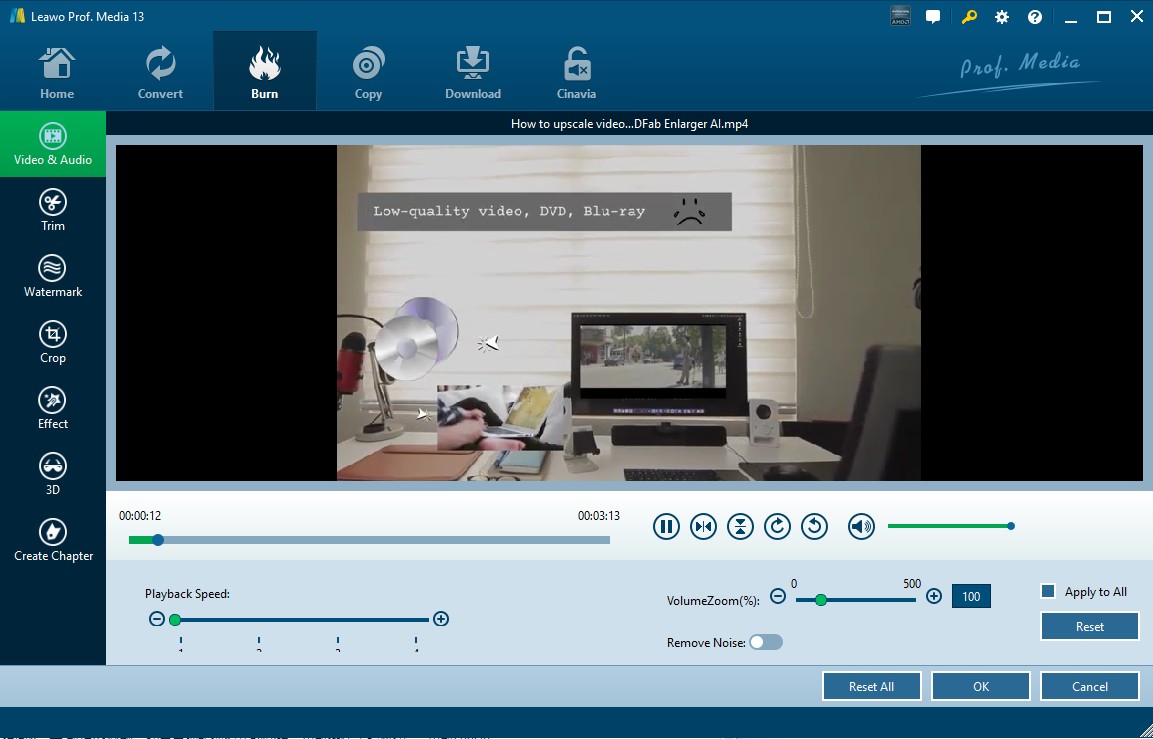Click the Reset button

1090,626
